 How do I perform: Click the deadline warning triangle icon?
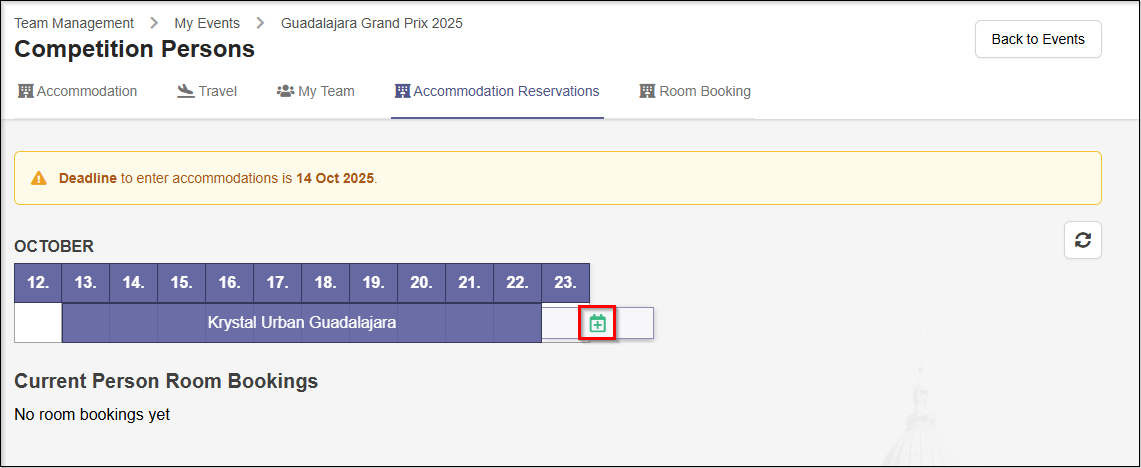(39, 178)
